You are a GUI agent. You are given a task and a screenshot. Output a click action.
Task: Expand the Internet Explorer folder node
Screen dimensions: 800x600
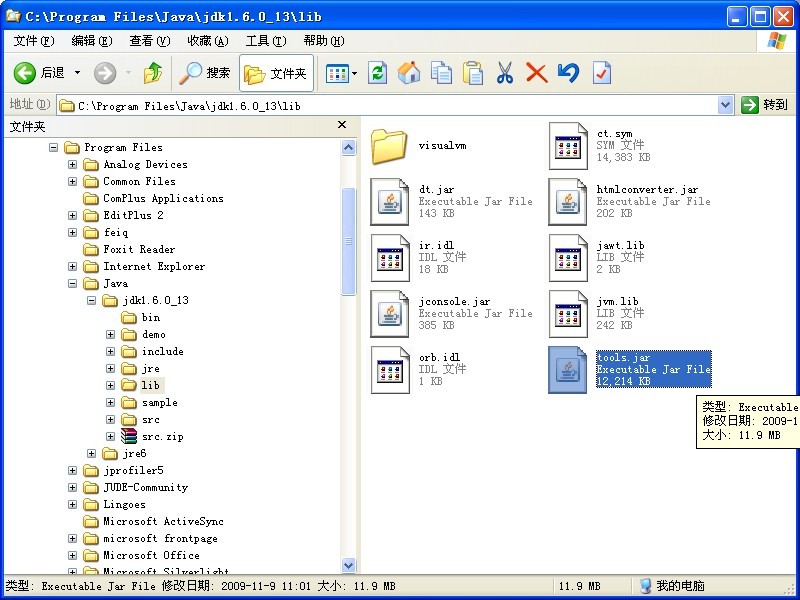tap(72, 266)
